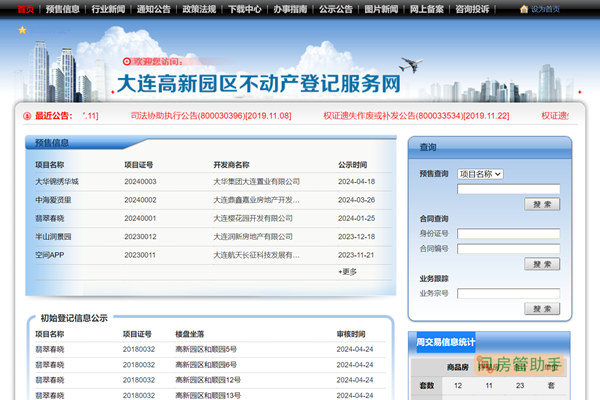600x400 pixels.
Task: Click the site title 大连高新园区不动产登记服务网
Action: click(259, 84)
